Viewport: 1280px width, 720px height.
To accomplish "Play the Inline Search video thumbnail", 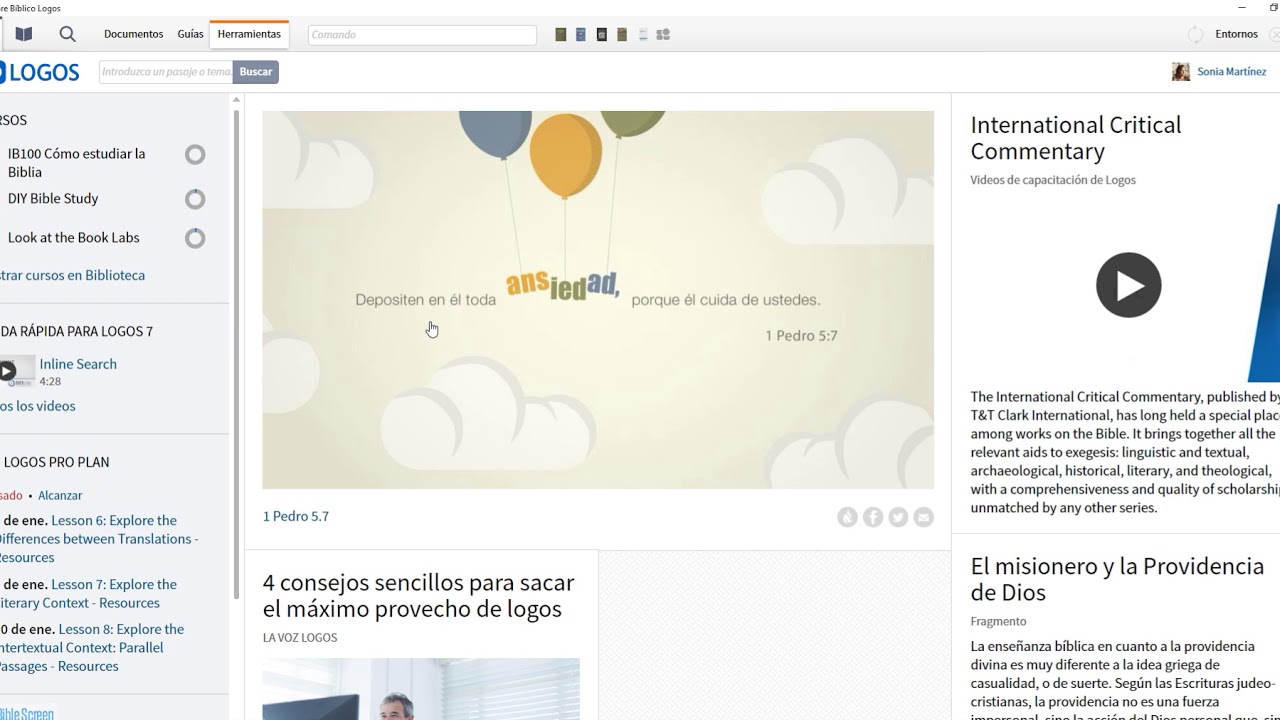I will click(x=17, y=372).
